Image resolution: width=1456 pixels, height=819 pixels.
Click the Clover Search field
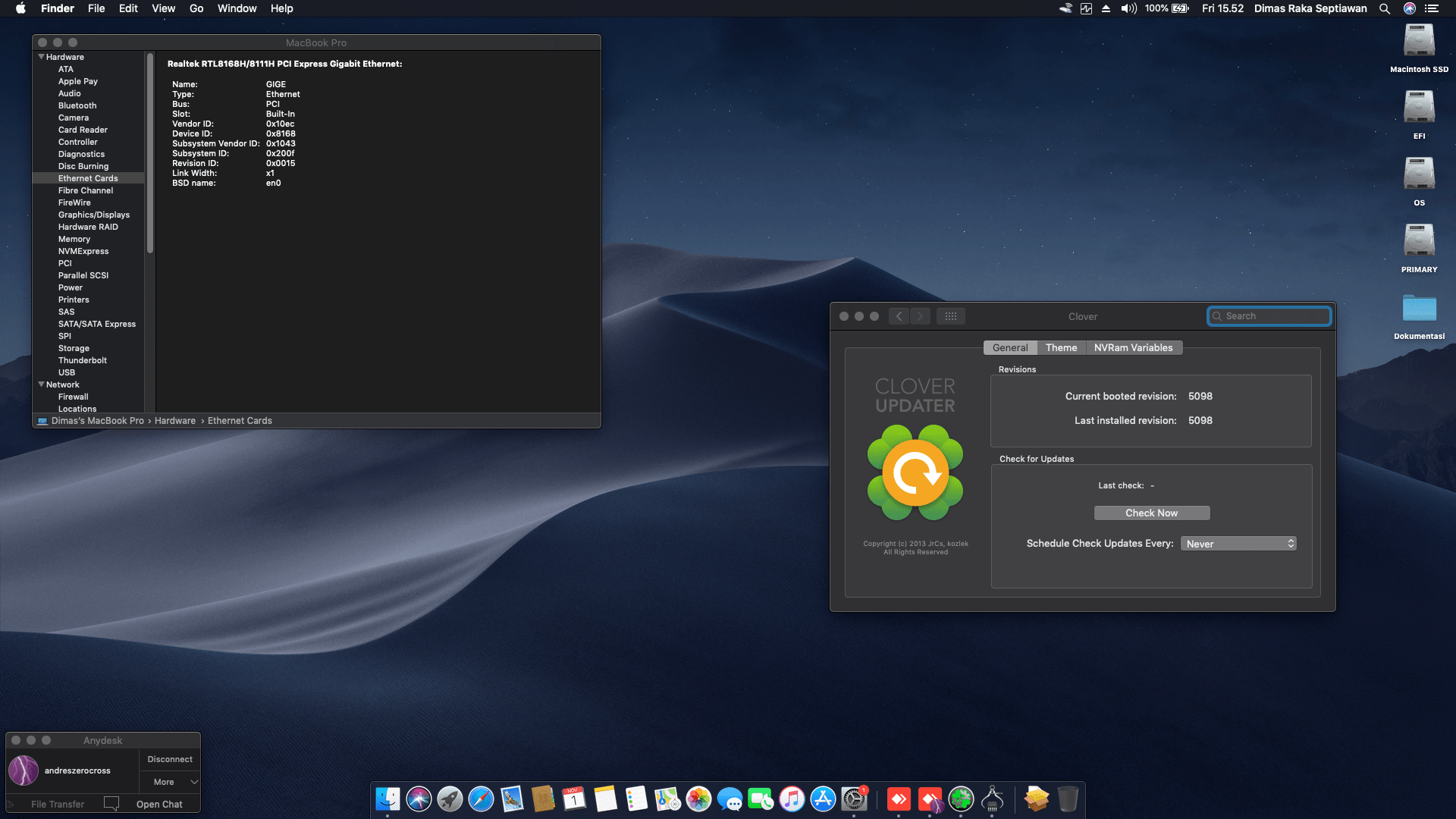(x=1269, y=316)
